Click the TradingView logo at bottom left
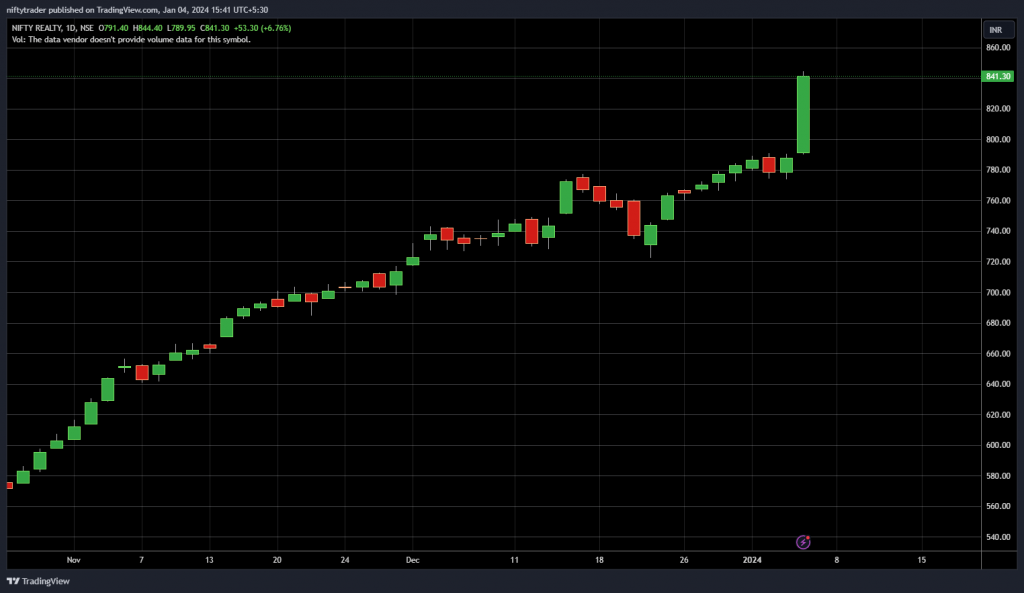Screen dimensions: 1024x593 [x=38, y=581]
